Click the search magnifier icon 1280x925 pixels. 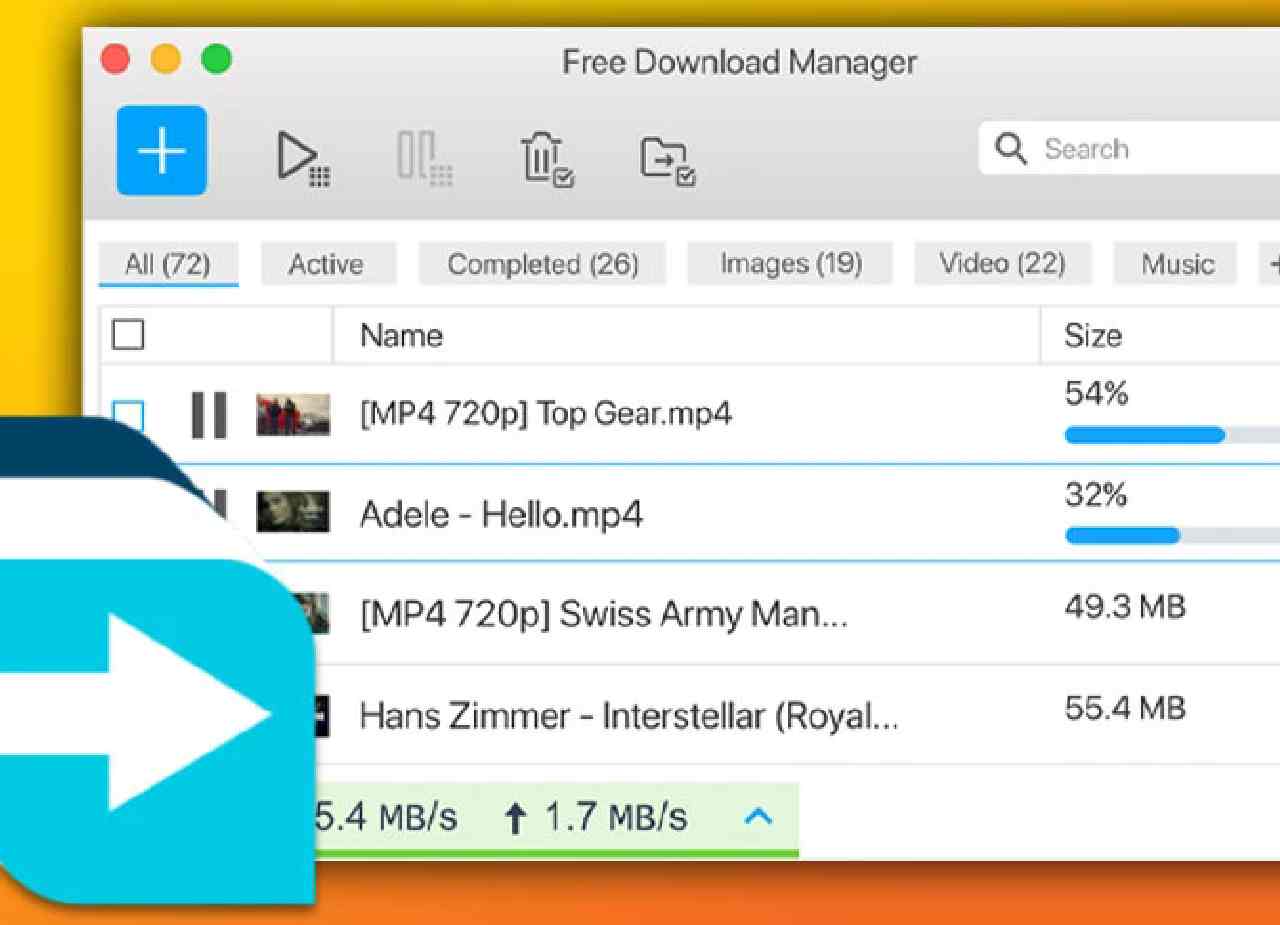point(1011,149)
